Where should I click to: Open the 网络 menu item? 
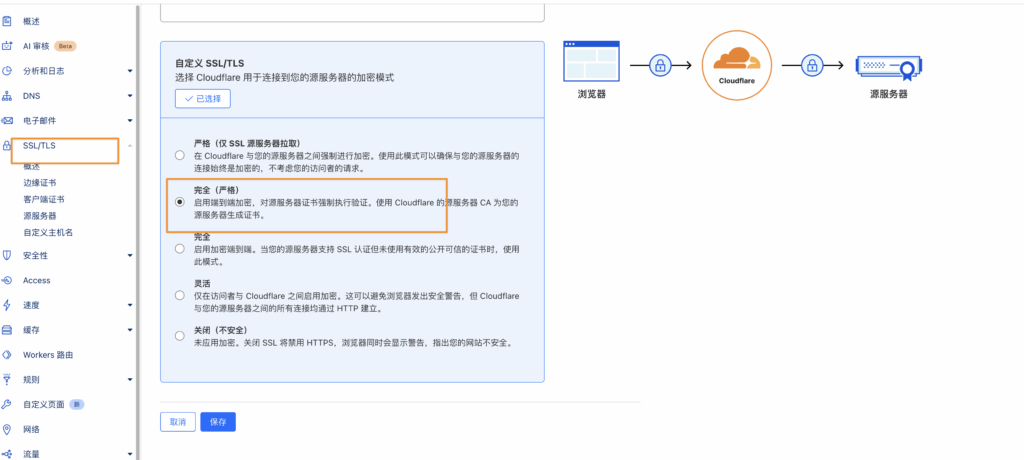coord(31,429)
